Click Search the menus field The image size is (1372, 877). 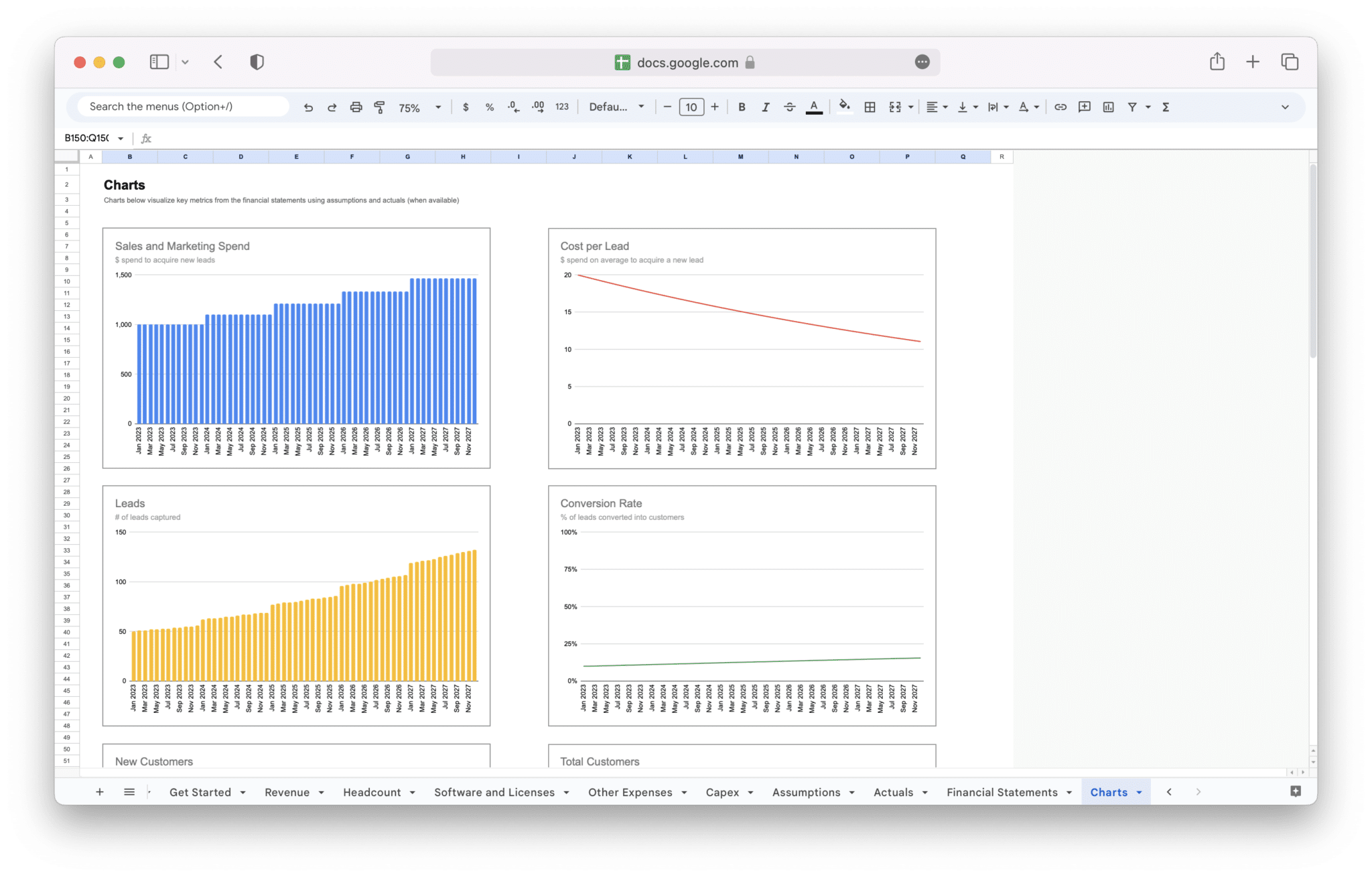pos(183,107)
